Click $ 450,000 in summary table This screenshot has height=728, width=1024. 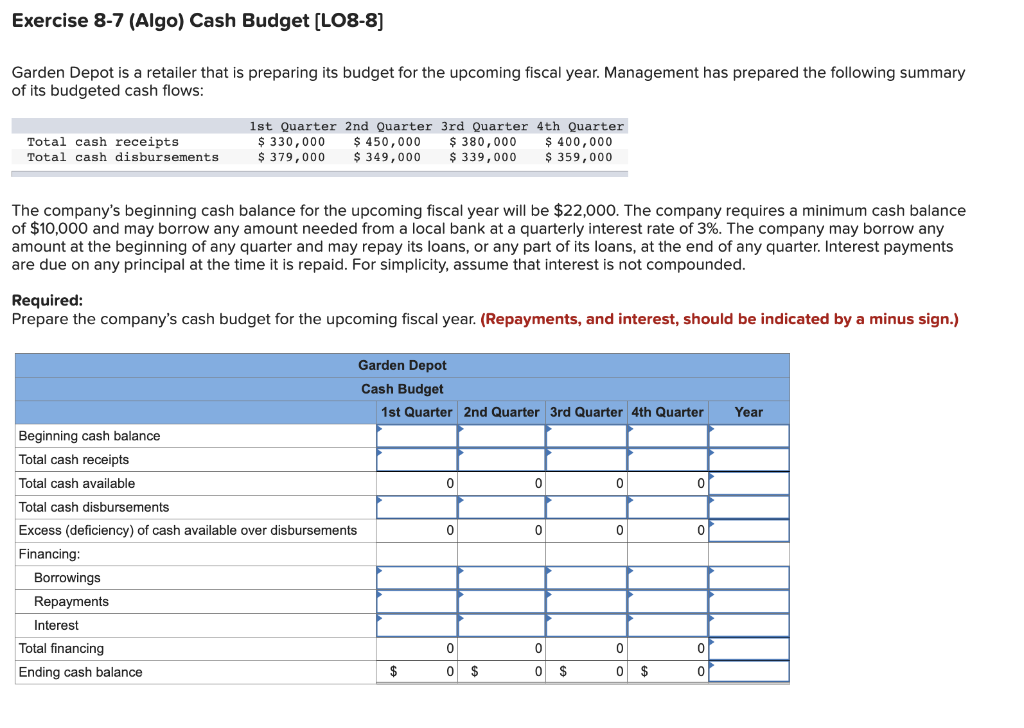(387, 142)
